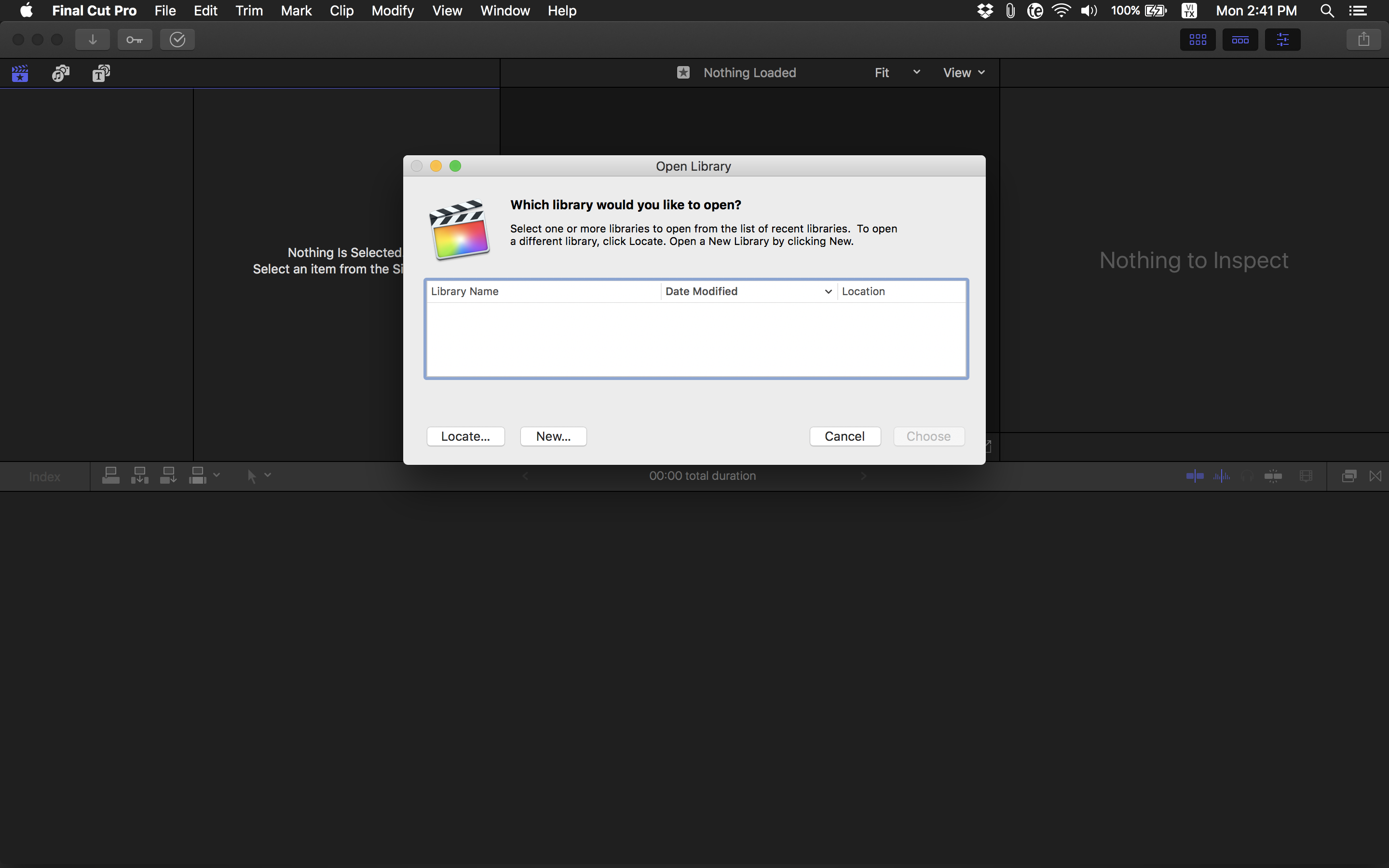Select the Photos/Videos browser icon
1389x868 pixels.
[x=60, y=73]
